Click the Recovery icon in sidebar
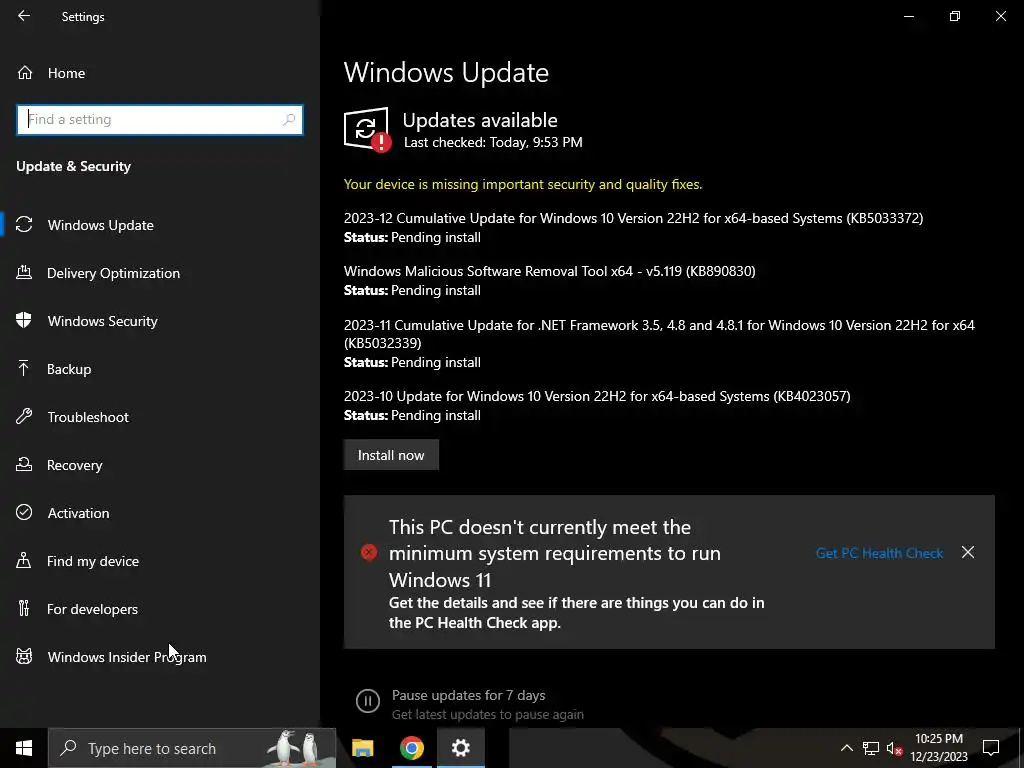Screen dimensions: 1024x768 tap(24, 464)
